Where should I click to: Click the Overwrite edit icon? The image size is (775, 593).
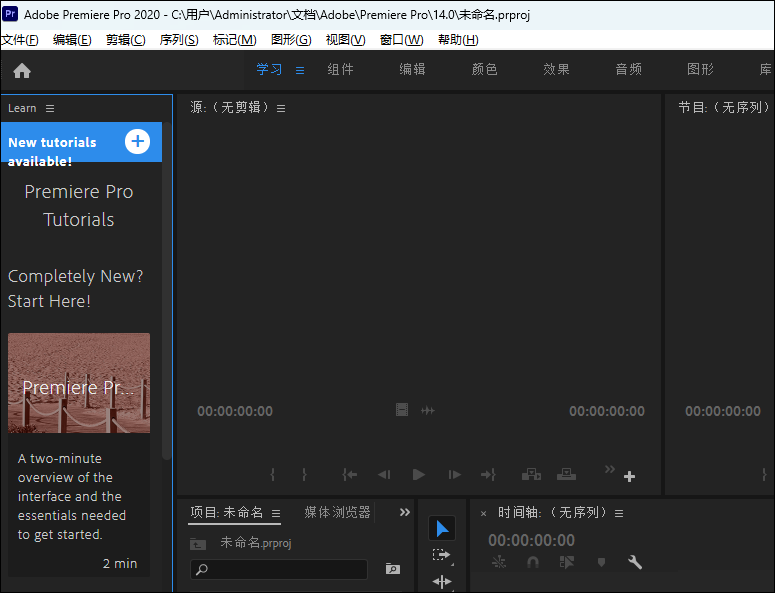(x=566, y=474)
